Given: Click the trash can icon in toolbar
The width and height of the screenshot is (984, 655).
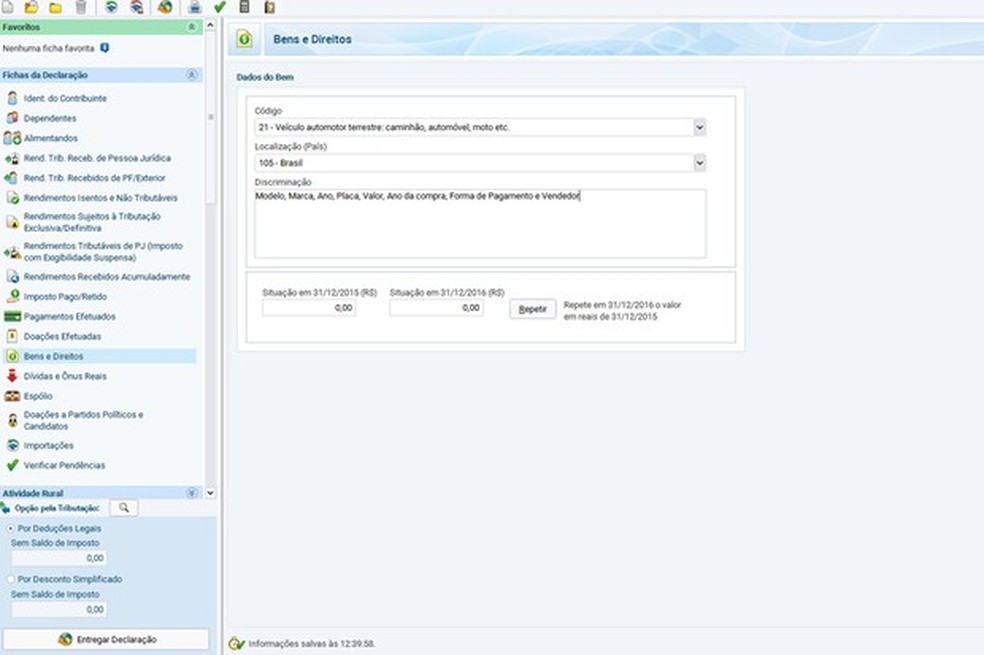Looking at the screenshot, I should (81, 7).
